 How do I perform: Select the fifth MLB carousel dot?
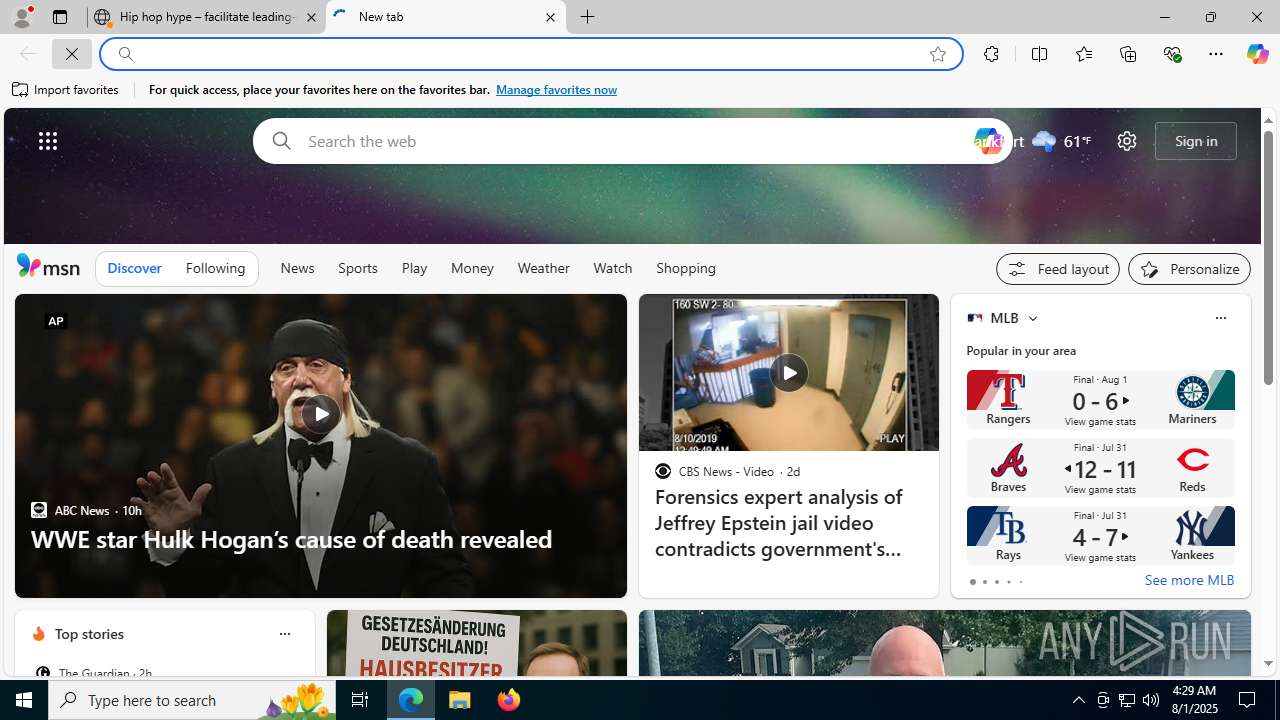pyautogui.click(x=1020, y=582)
